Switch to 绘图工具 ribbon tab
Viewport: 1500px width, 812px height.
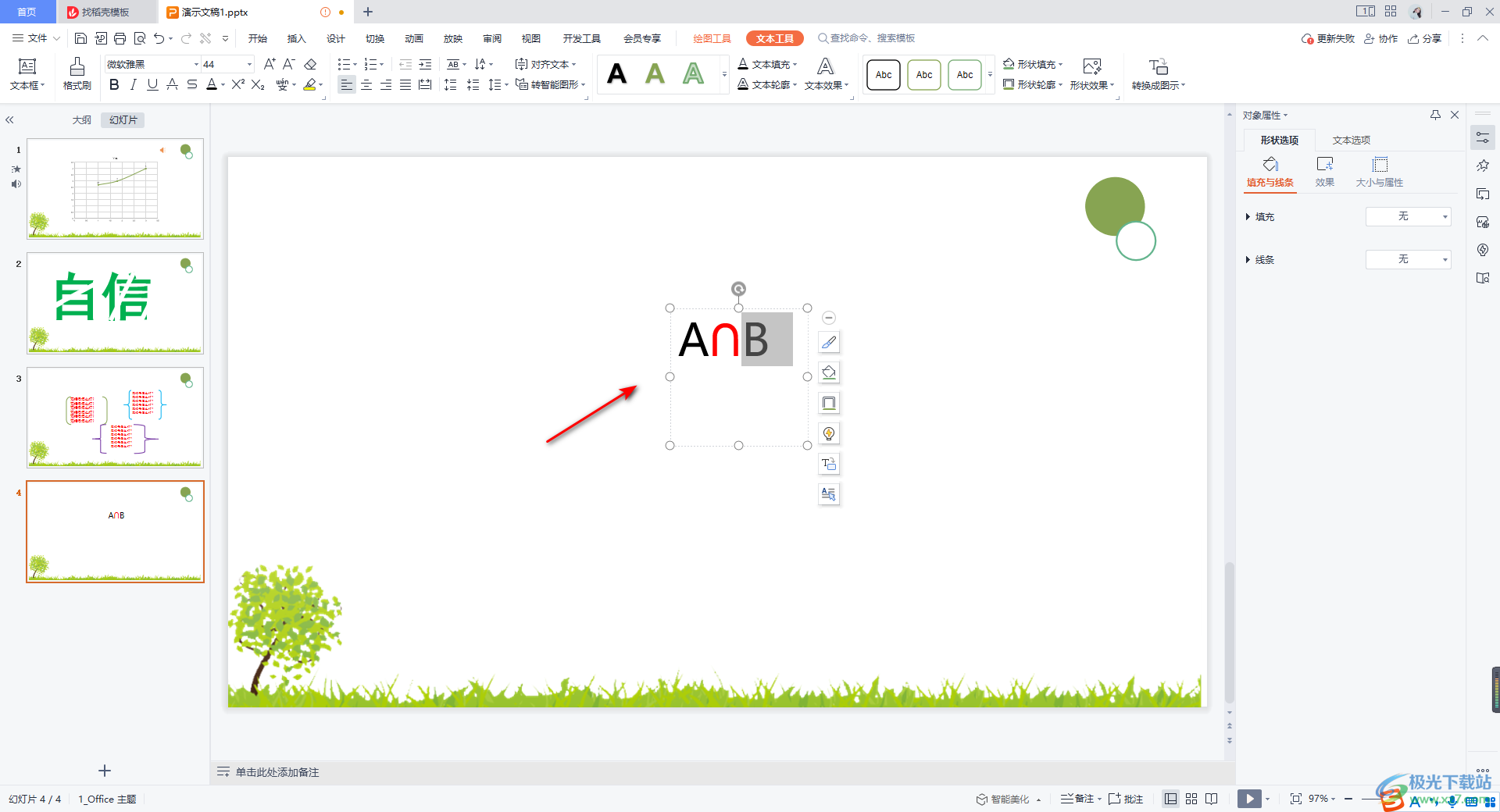(712, 38)
